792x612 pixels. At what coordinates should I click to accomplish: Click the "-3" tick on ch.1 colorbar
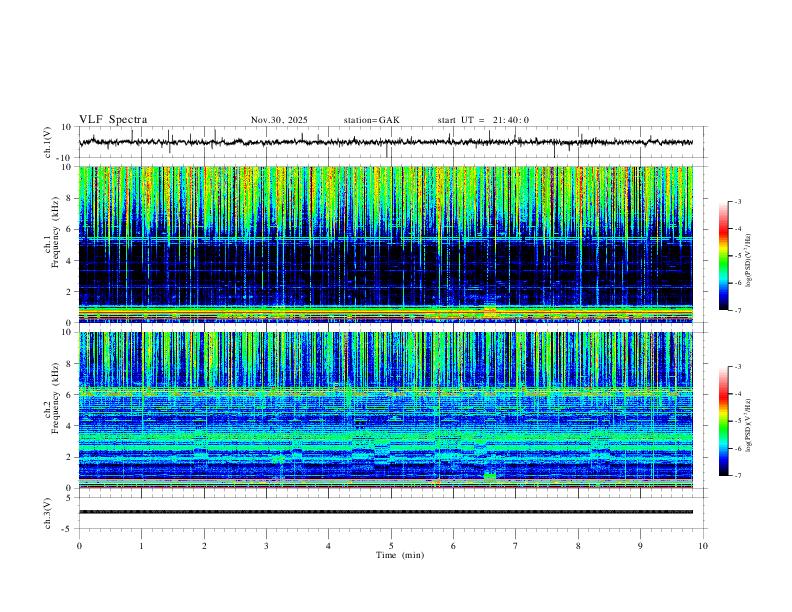pyautogui.click(x=737, y=201)
